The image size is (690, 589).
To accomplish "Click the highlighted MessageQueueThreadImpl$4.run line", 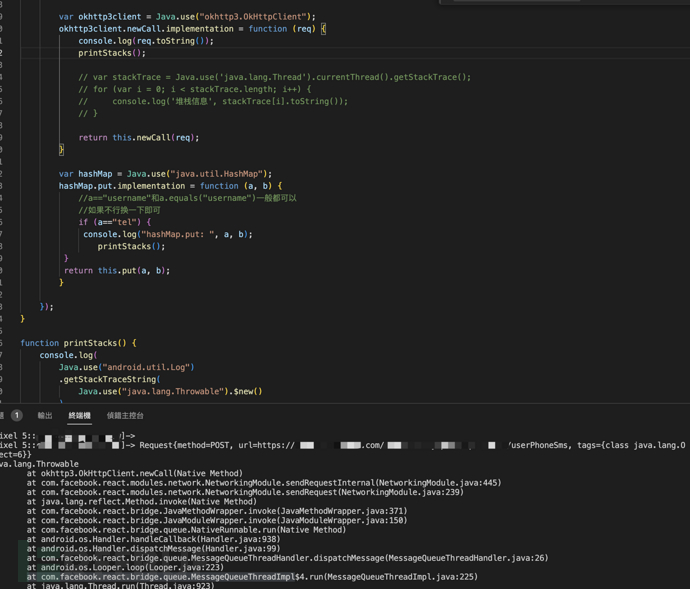I will [x=250, y=577].
